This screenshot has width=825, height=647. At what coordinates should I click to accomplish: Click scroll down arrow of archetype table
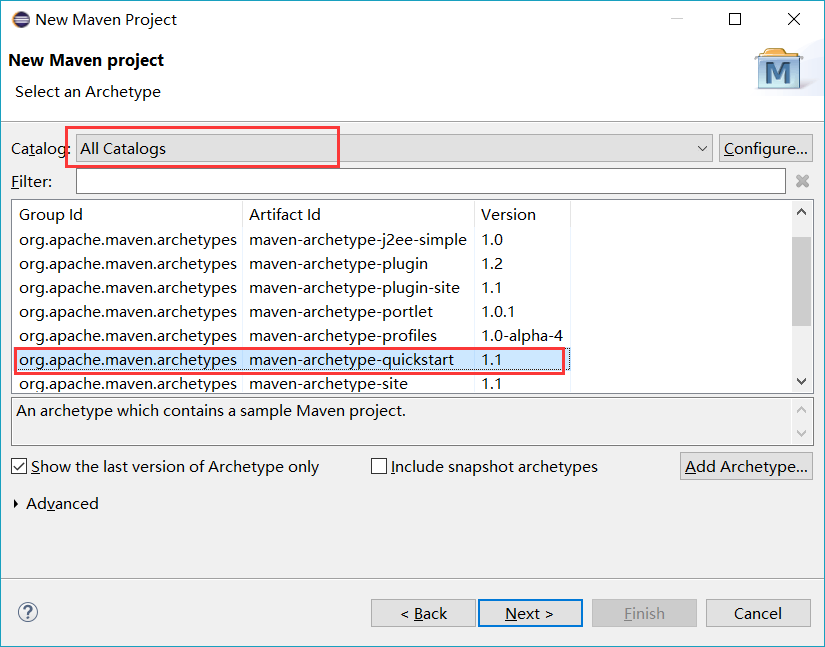801,381
